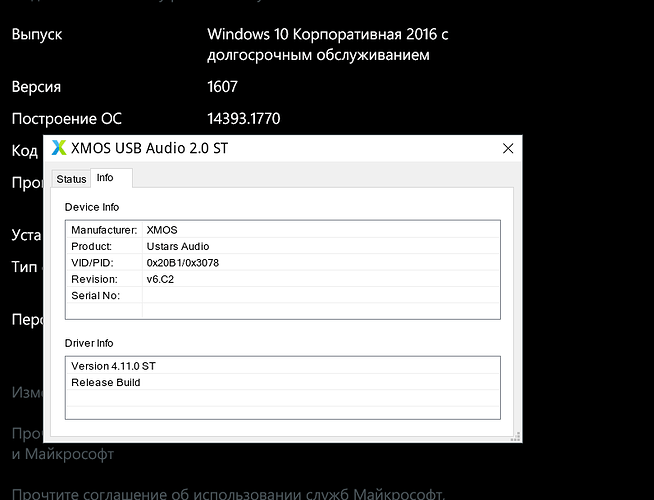The image size is (654, 500).
Task: Select the VID/PID value 0x20B1/0x3078
Action: click(x=183, y=263)
